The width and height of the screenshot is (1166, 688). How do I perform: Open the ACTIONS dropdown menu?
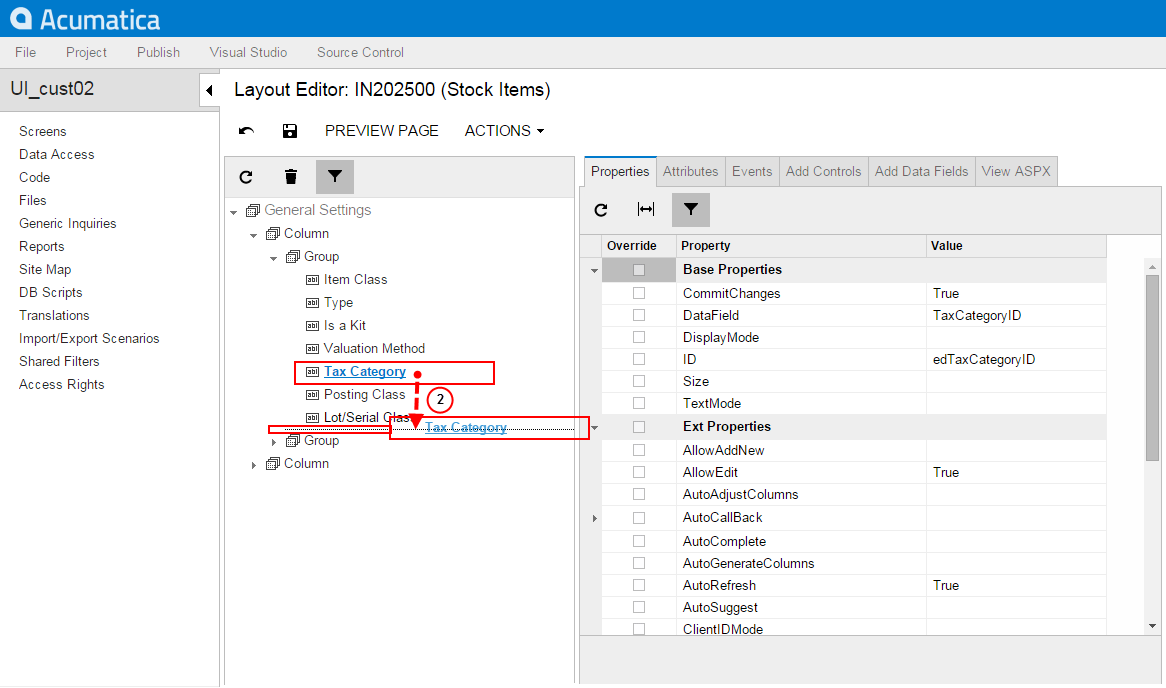click(x=504, y=131)
